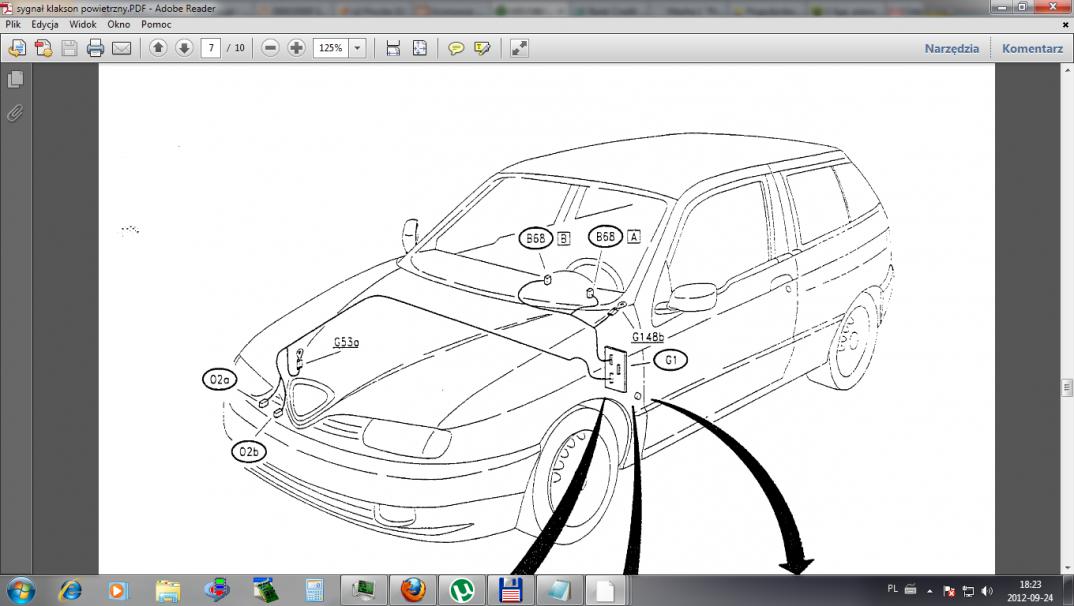
Task: Switch to read mode fullscreen icon
Action: click(x=519, y=48)
